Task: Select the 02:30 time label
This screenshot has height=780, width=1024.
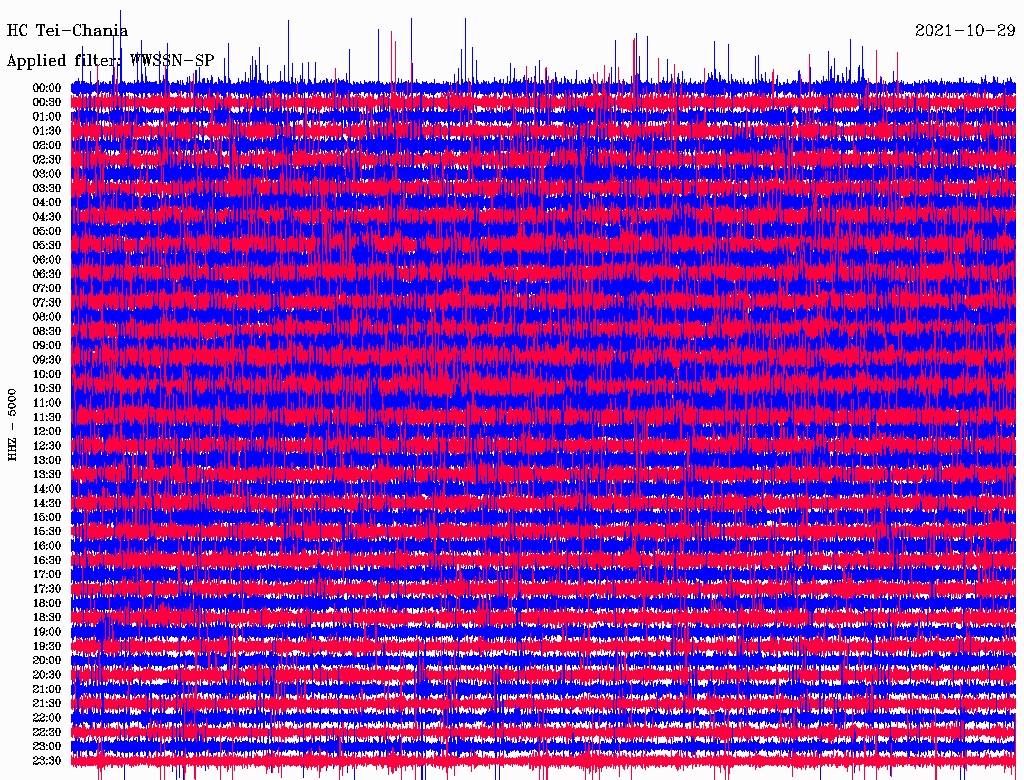Action: tap(47, 159)
